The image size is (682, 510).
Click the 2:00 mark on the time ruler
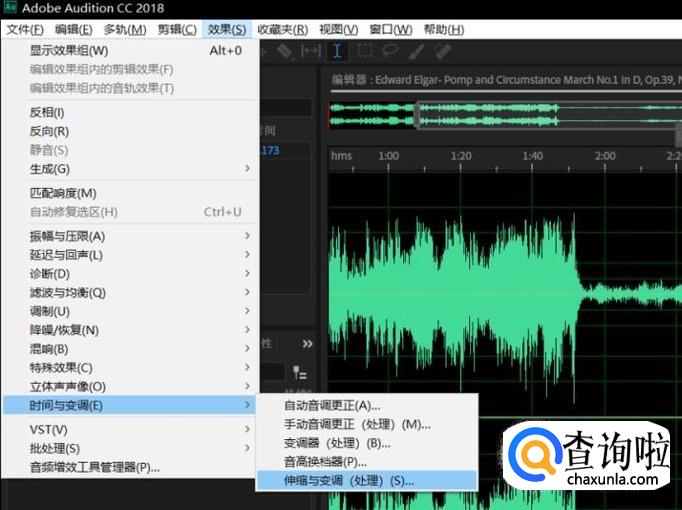tap(605, 156)
